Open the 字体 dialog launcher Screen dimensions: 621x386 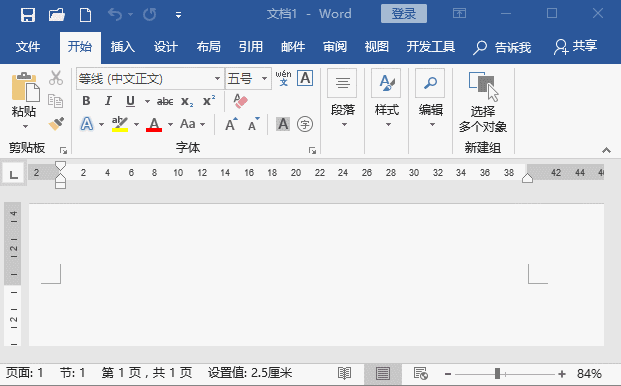(x=312, y=150)
